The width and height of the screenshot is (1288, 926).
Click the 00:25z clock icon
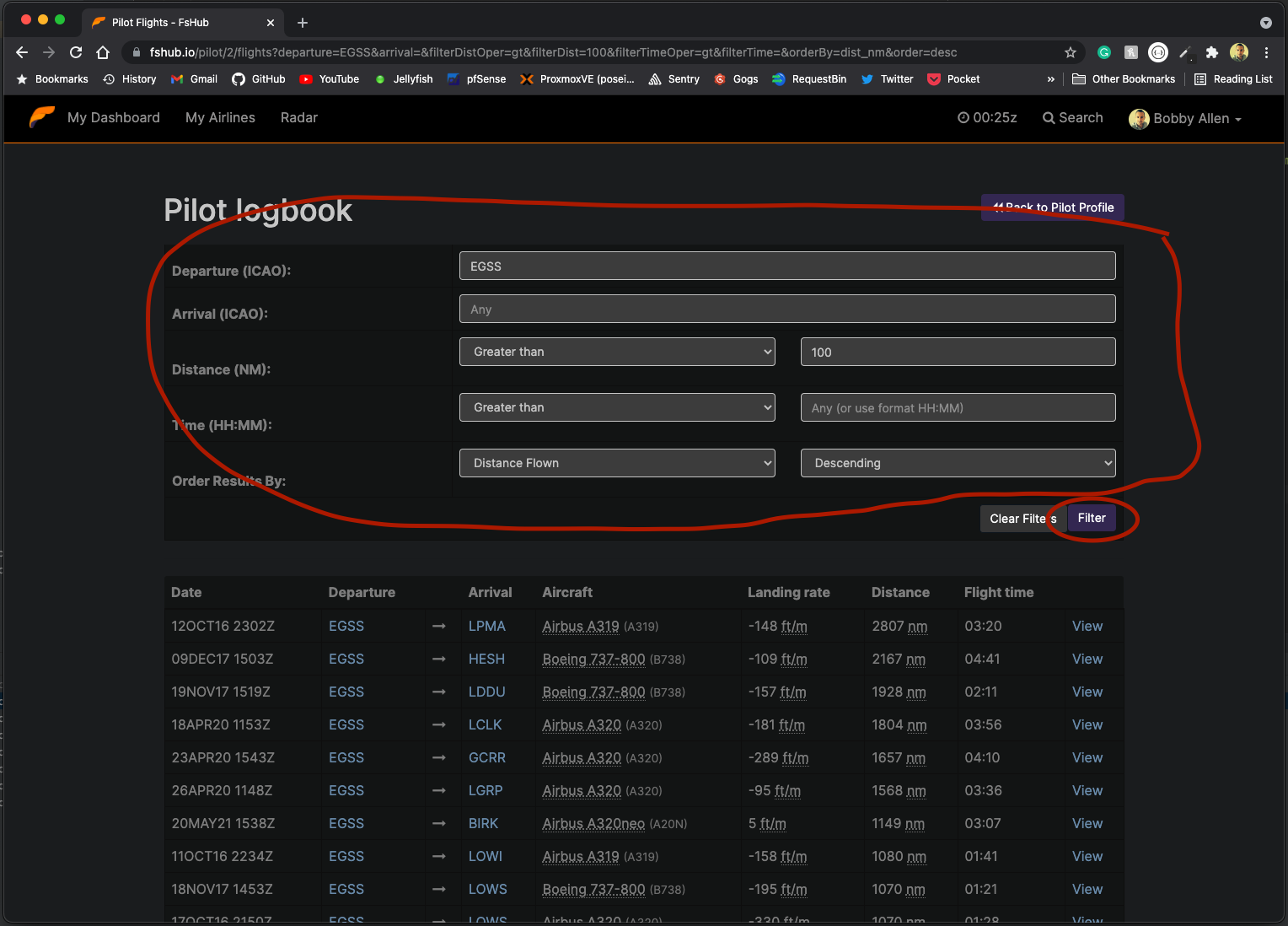(x=963, y=117)
